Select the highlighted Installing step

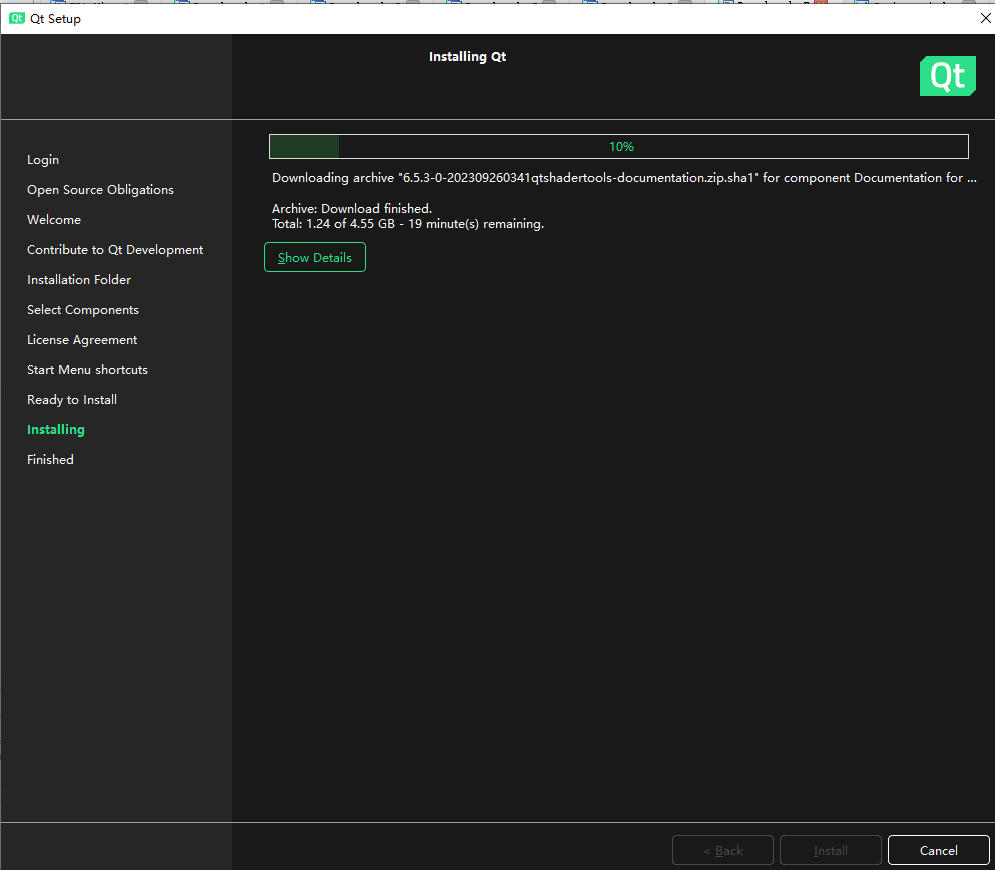pyautogui.click(x=56, y=430)
